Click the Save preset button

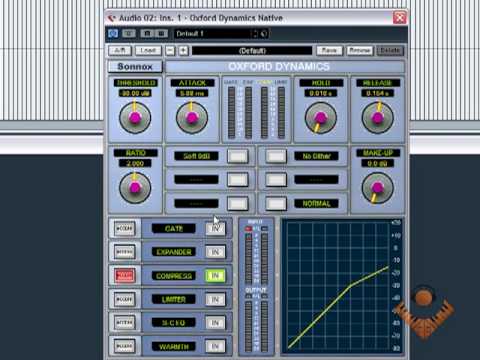coord(329,51)
